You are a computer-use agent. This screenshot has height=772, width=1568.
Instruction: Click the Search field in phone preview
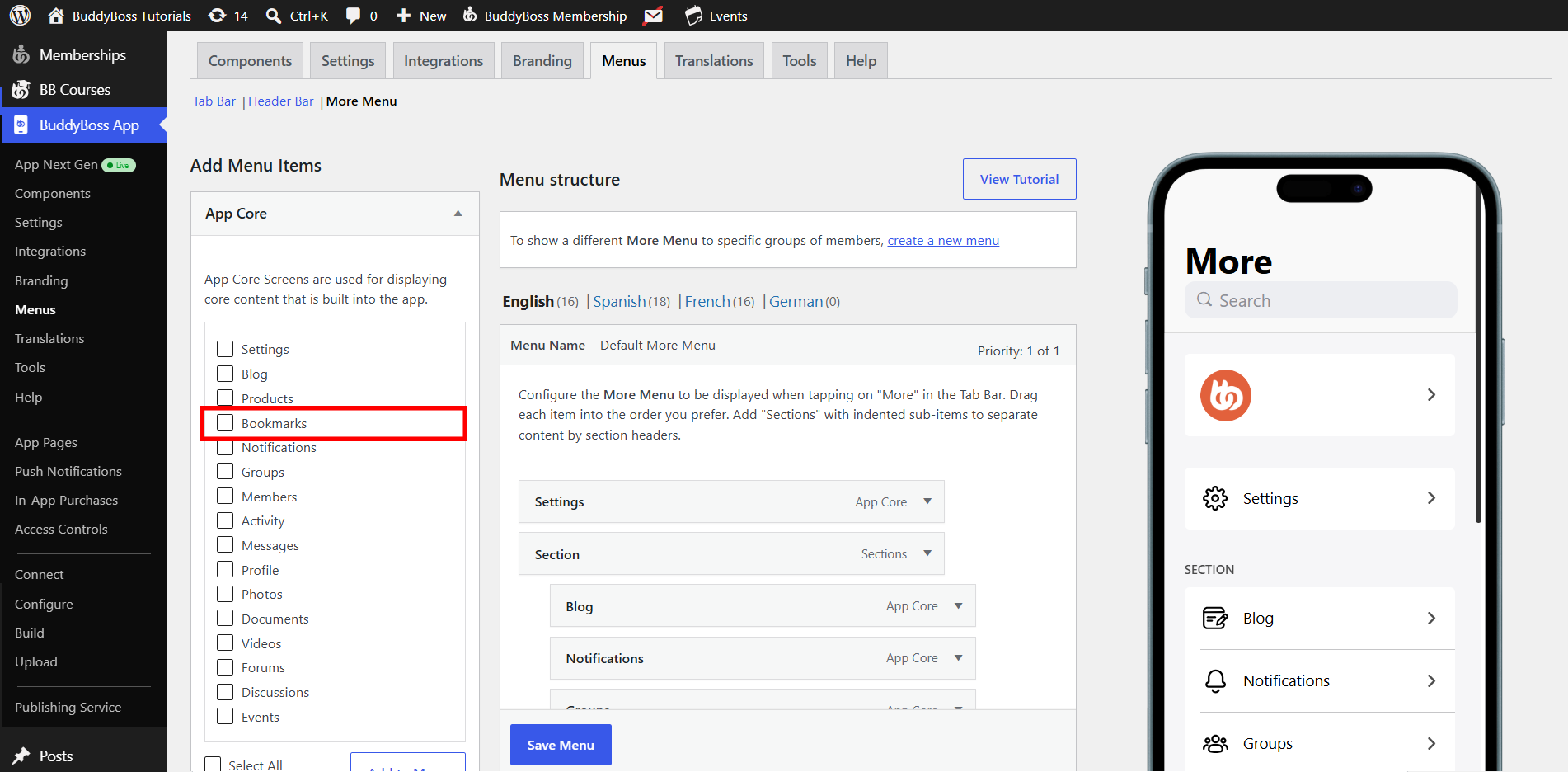pos(1321,300)
